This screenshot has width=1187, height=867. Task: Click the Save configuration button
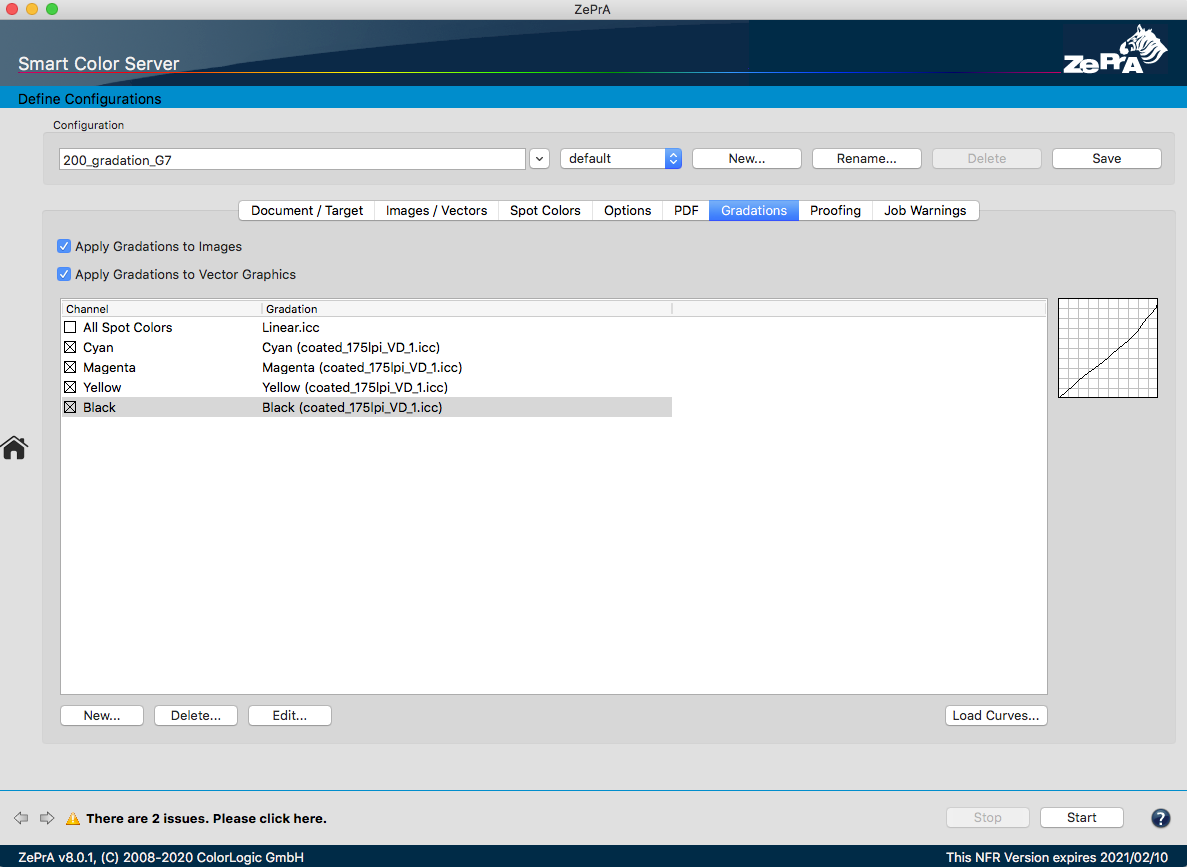[x=1106, y=158]
